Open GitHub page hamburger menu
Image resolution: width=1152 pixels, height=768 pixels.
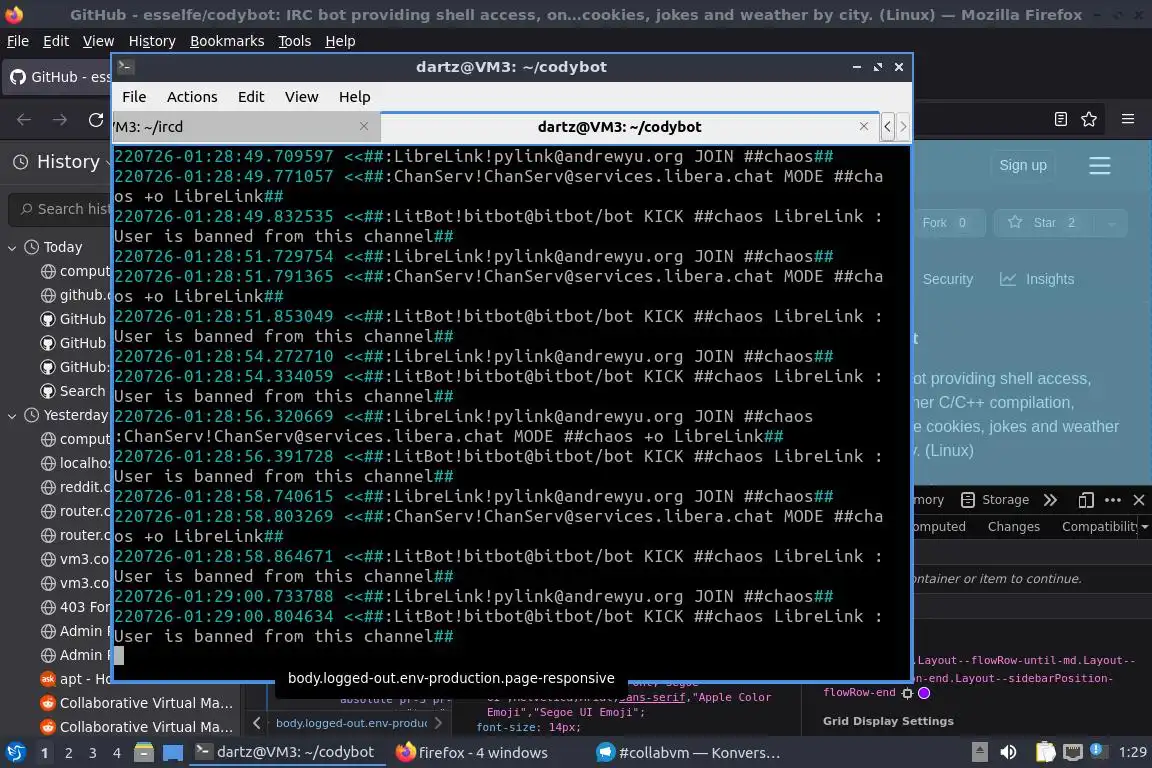coord(1099,165)
